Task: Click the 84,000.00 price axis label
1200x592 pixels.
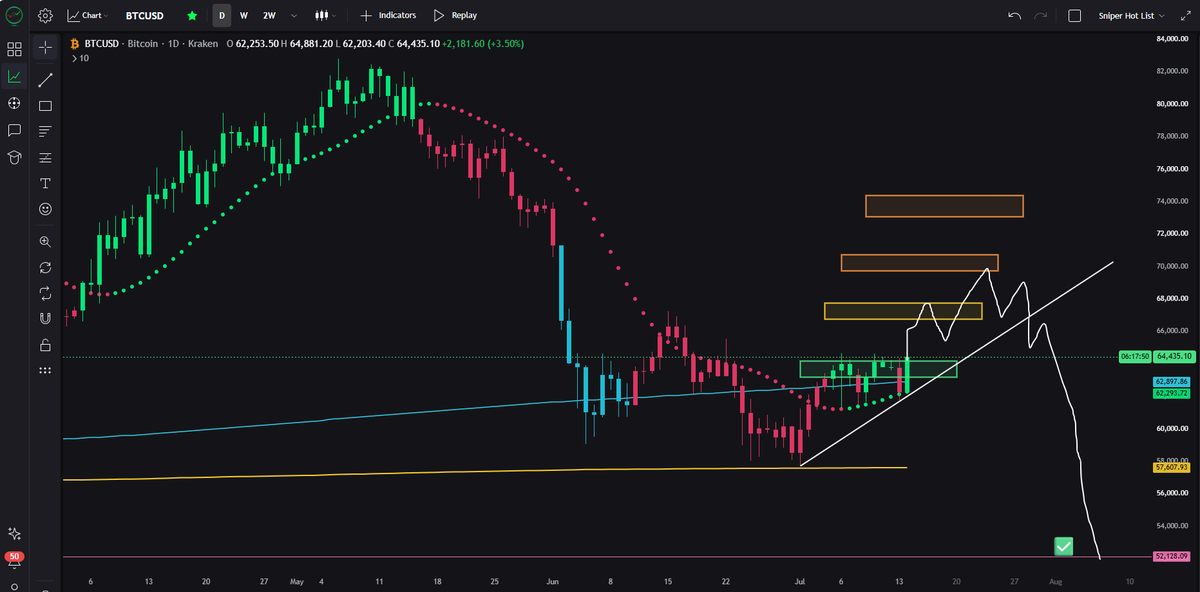Action: click(x=1172, y=39)
